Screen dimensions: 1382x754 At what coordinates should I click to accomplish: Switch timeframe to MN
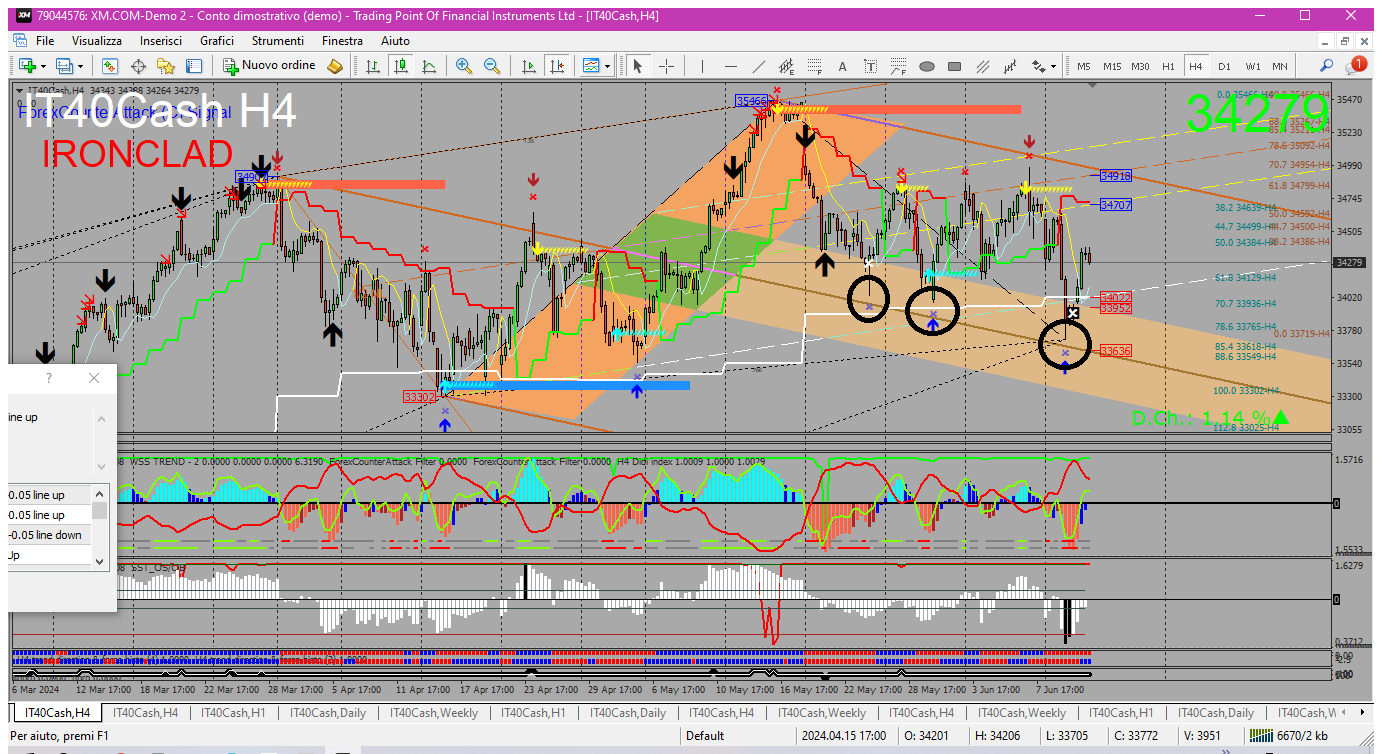pos(1280,66)
